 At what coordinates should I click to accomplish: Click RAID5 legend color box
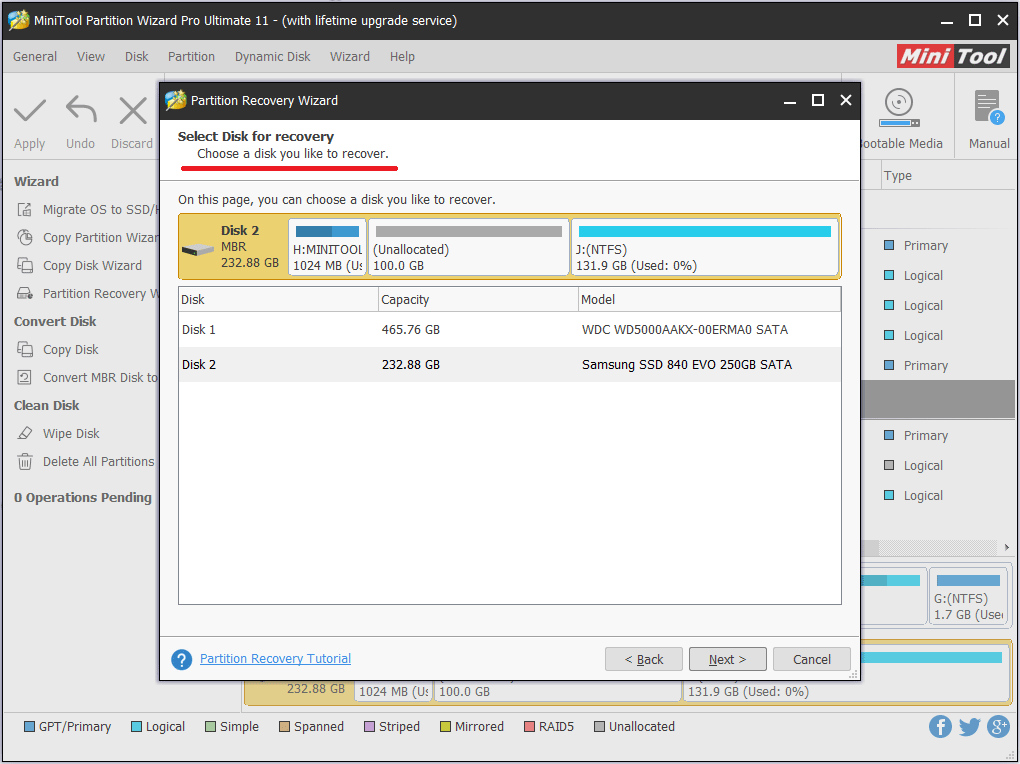pos(530,726)
